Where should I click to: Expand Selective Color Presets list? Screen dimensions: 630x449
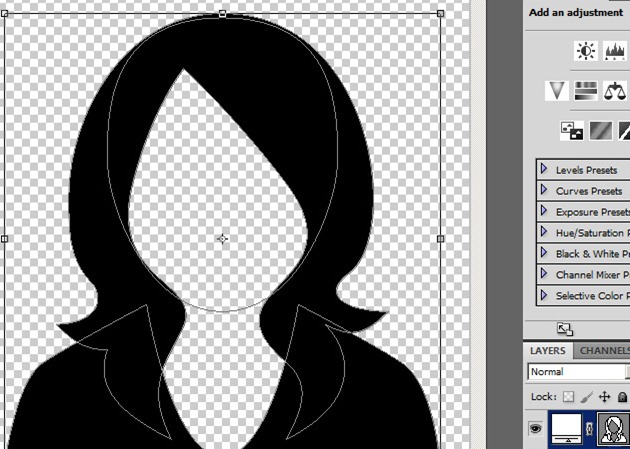[544, 295]
